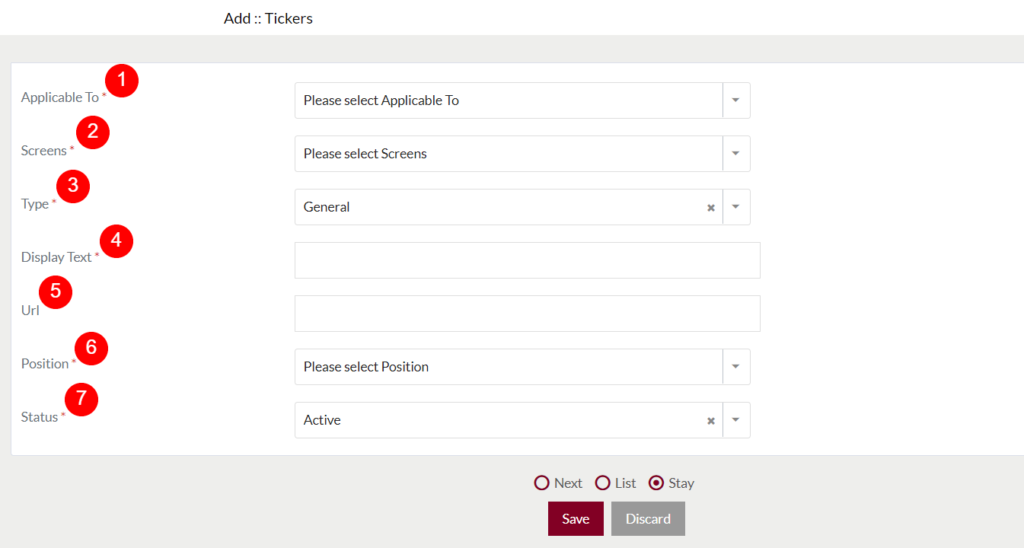Expand the Type dropdown arrow
Screen dimensions: 1024x548
coord(736,207)
